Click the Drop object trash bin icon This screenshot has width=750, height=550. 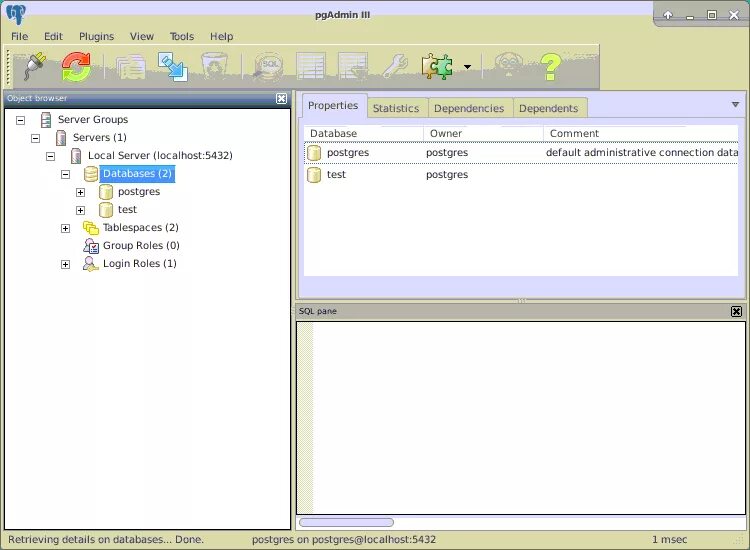pyautogui.click(x=214, y=66)
